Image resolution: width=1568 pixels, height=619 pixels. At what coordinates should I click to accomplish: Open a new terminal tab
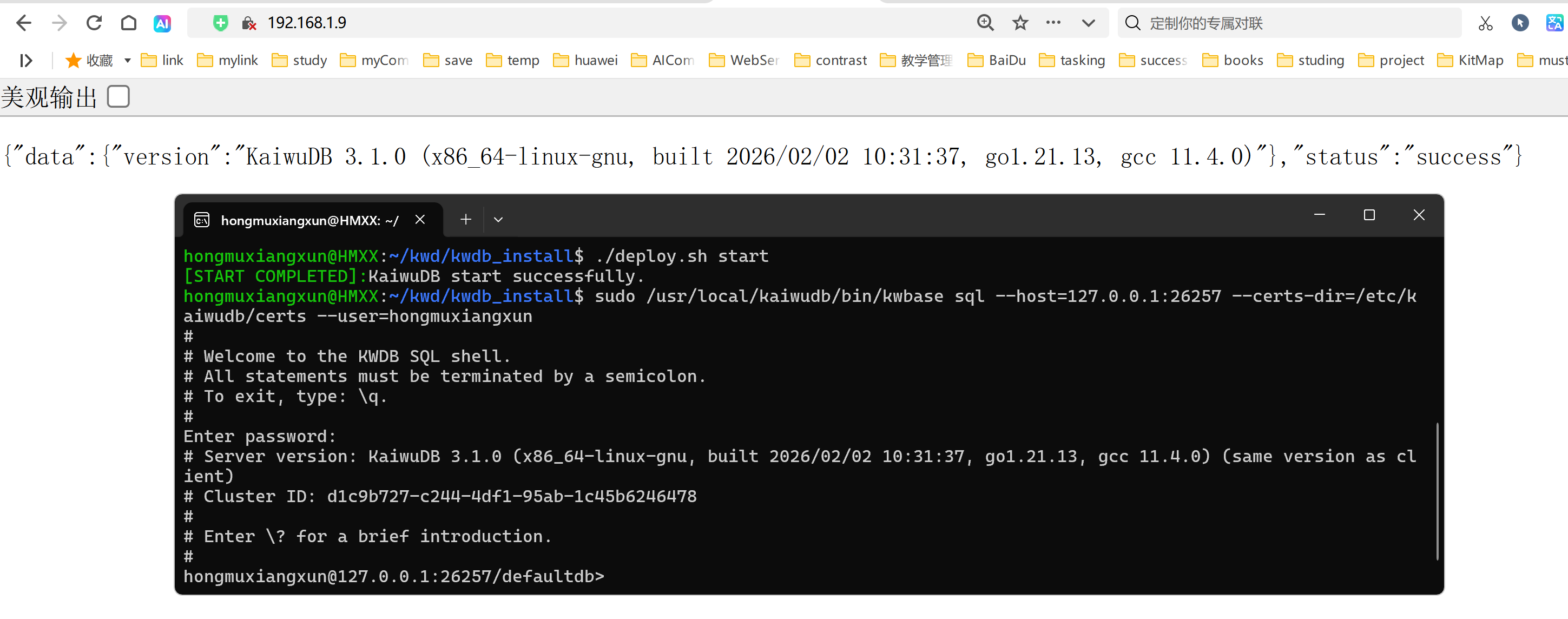[x=466, y=220]
